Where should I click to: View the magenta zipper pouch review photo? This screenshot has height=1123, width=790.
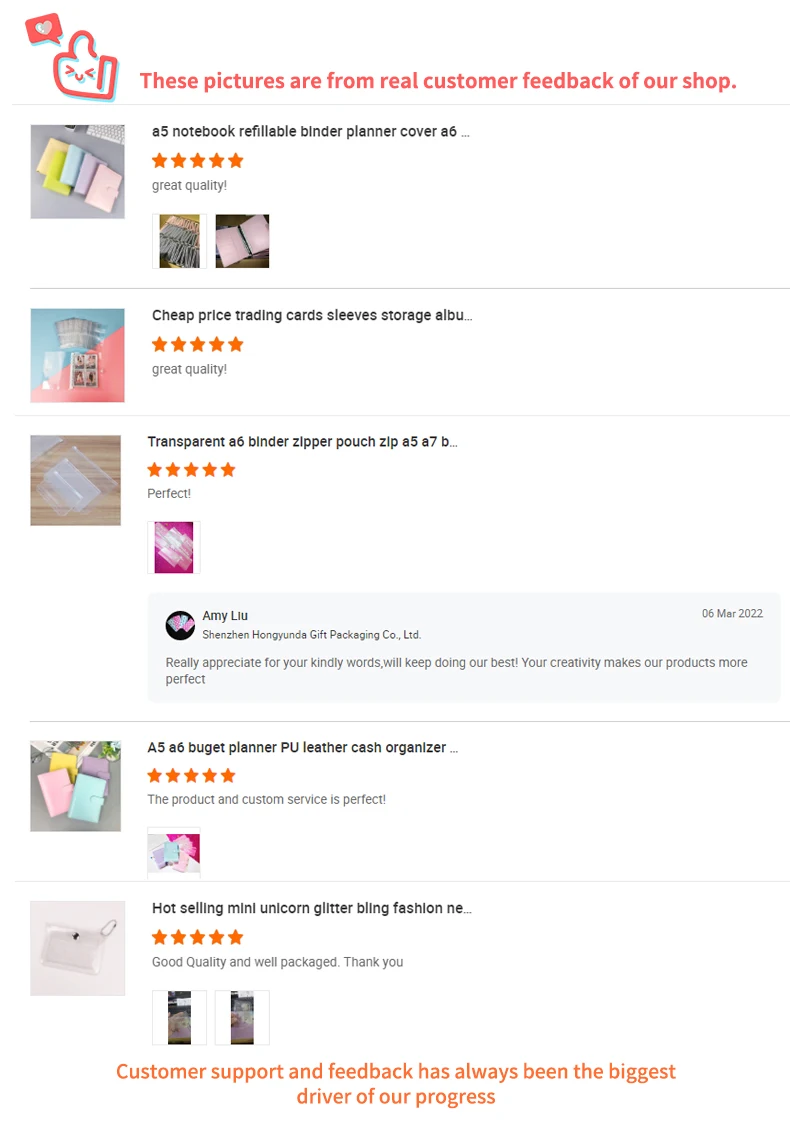click(x=174, y=547)
